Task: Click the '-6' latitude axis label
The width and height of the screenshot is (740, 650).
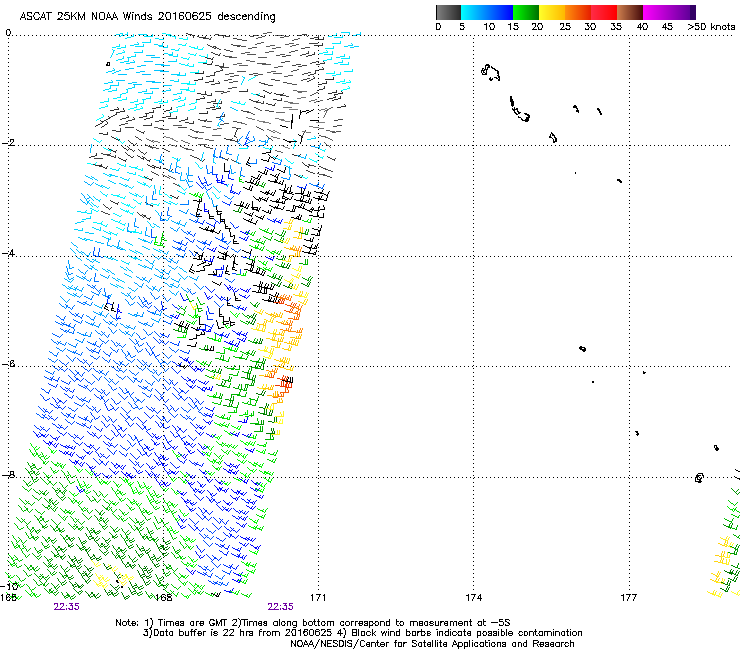Action: tap(9, 364)
